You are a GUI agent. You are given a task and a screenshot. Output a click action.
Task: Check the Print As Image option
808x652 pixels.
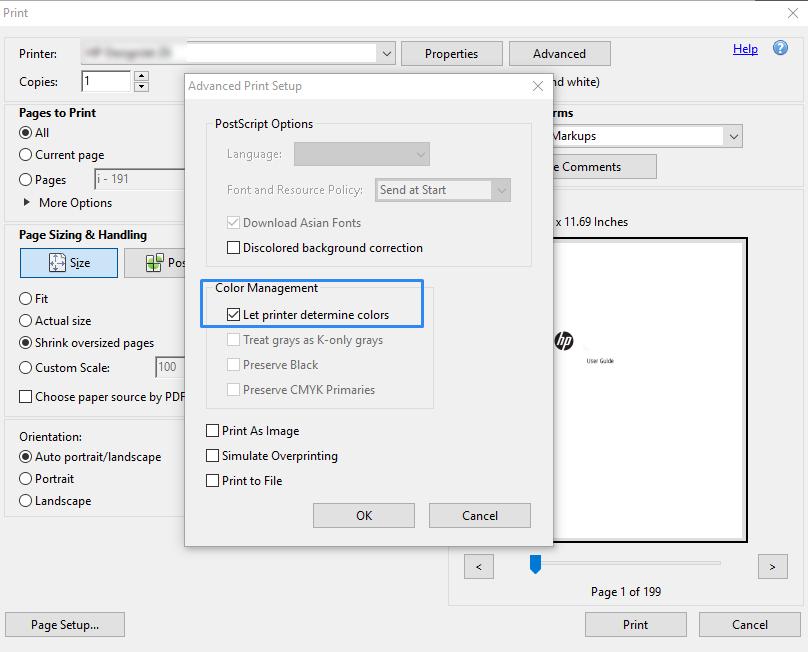[212, 430]
